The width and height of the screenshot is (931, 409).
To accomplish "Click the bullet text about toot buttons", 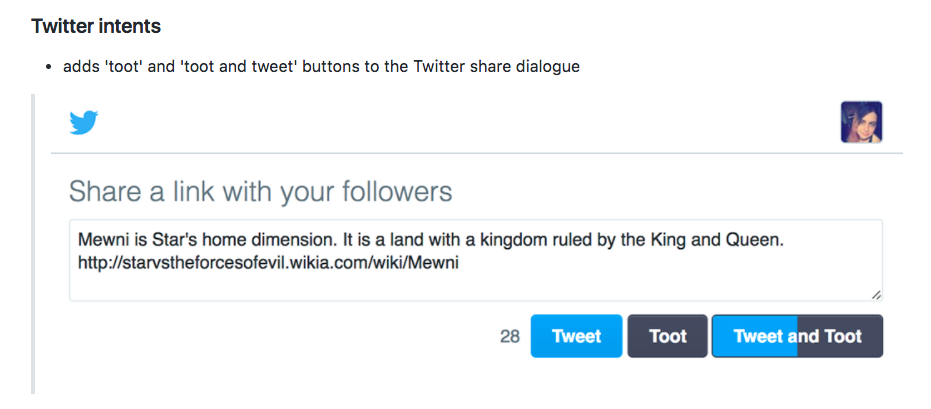I will (321, 66).
